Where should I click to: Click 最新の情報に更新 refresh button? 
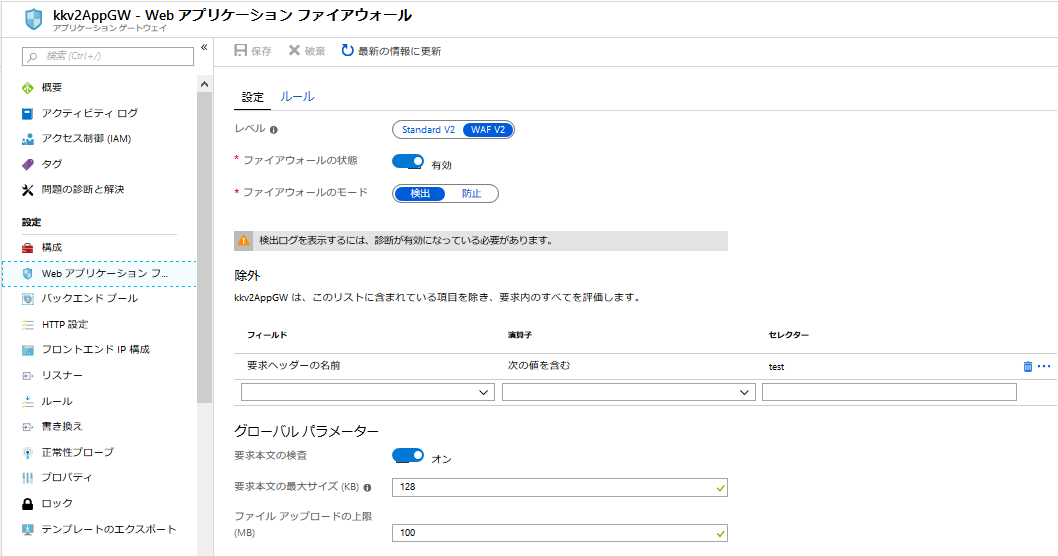[x=391, y=51]
